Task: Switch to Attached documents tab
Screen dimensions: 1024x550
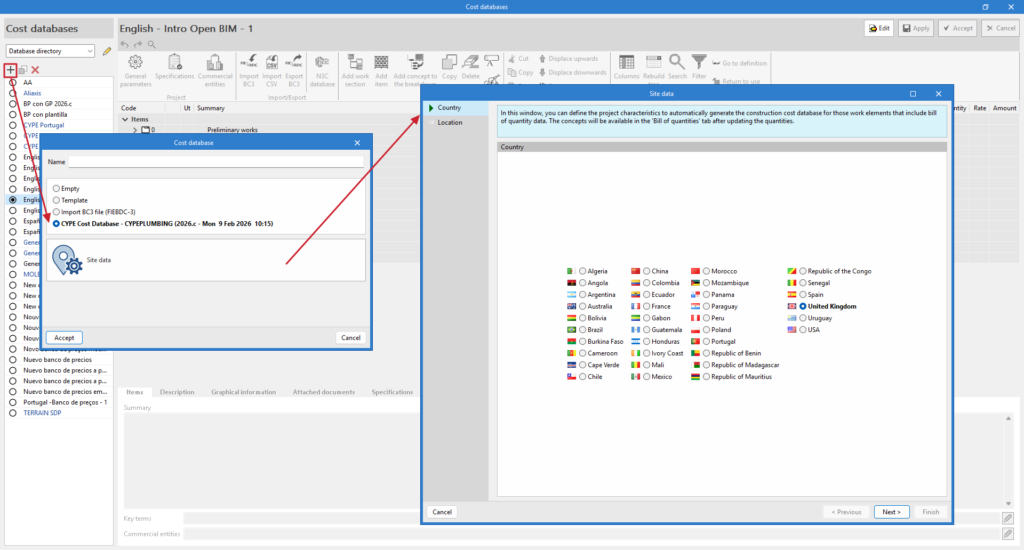Action: point(323,392)
